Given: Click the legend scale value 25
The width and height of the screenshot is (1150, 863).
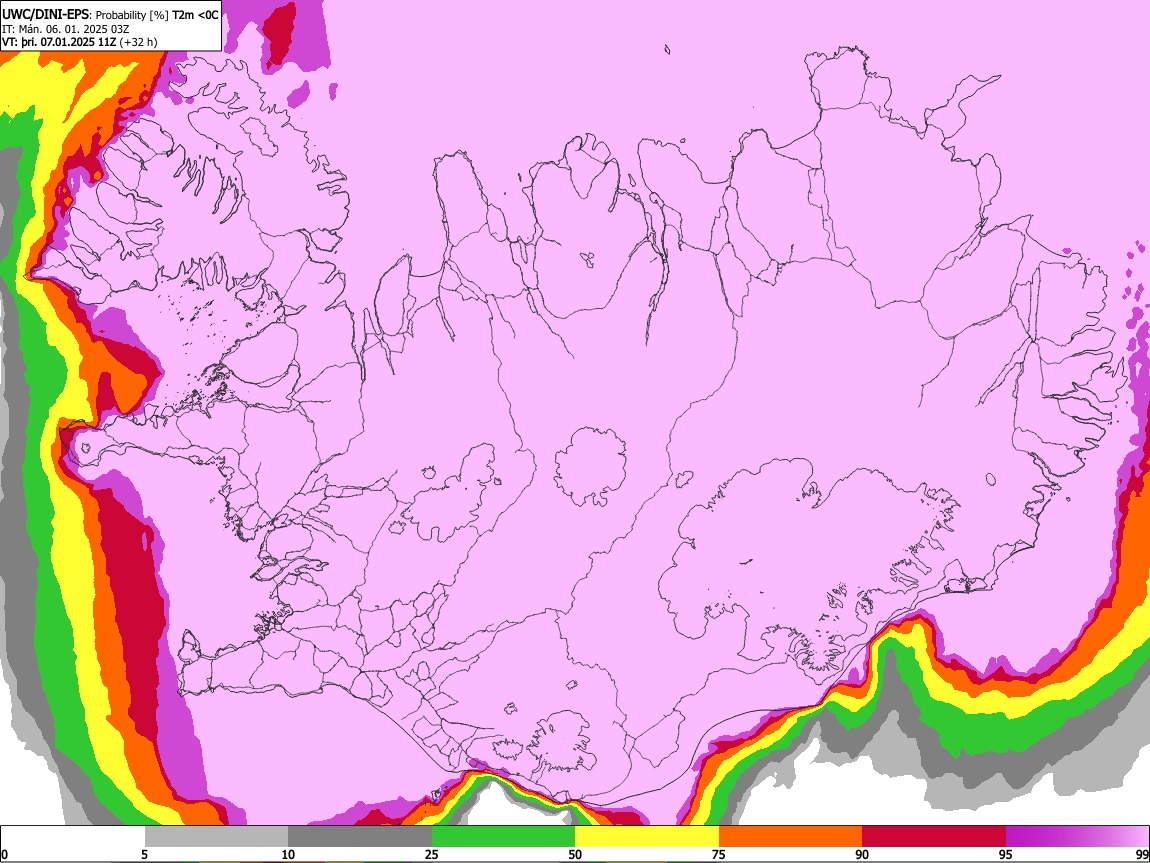Looking at the screenshot, I should (432, 854).
